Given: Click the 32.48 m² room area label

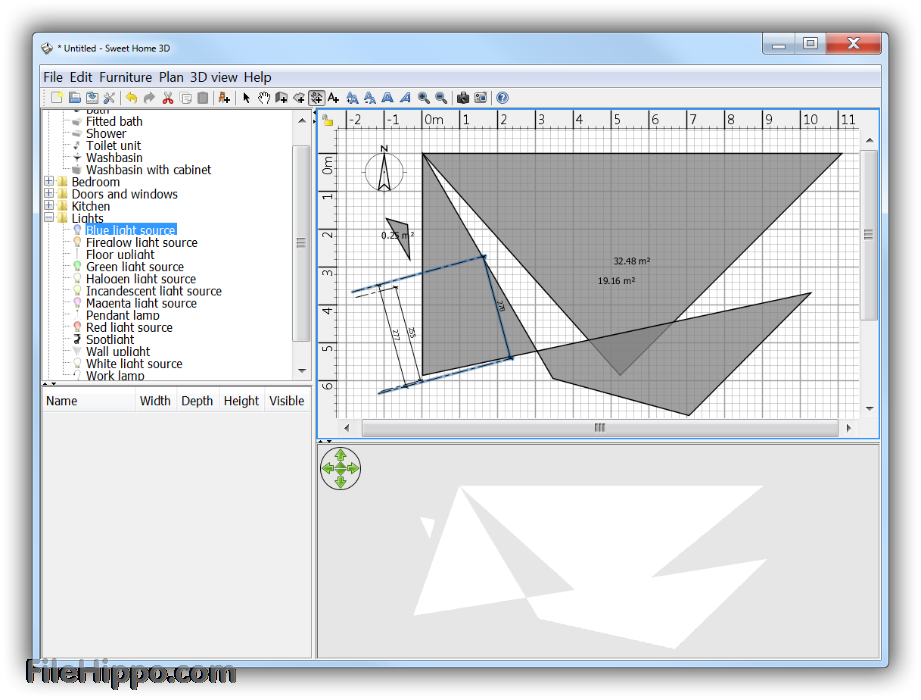Looking at the screenshot, I should [x=631, y=261].
